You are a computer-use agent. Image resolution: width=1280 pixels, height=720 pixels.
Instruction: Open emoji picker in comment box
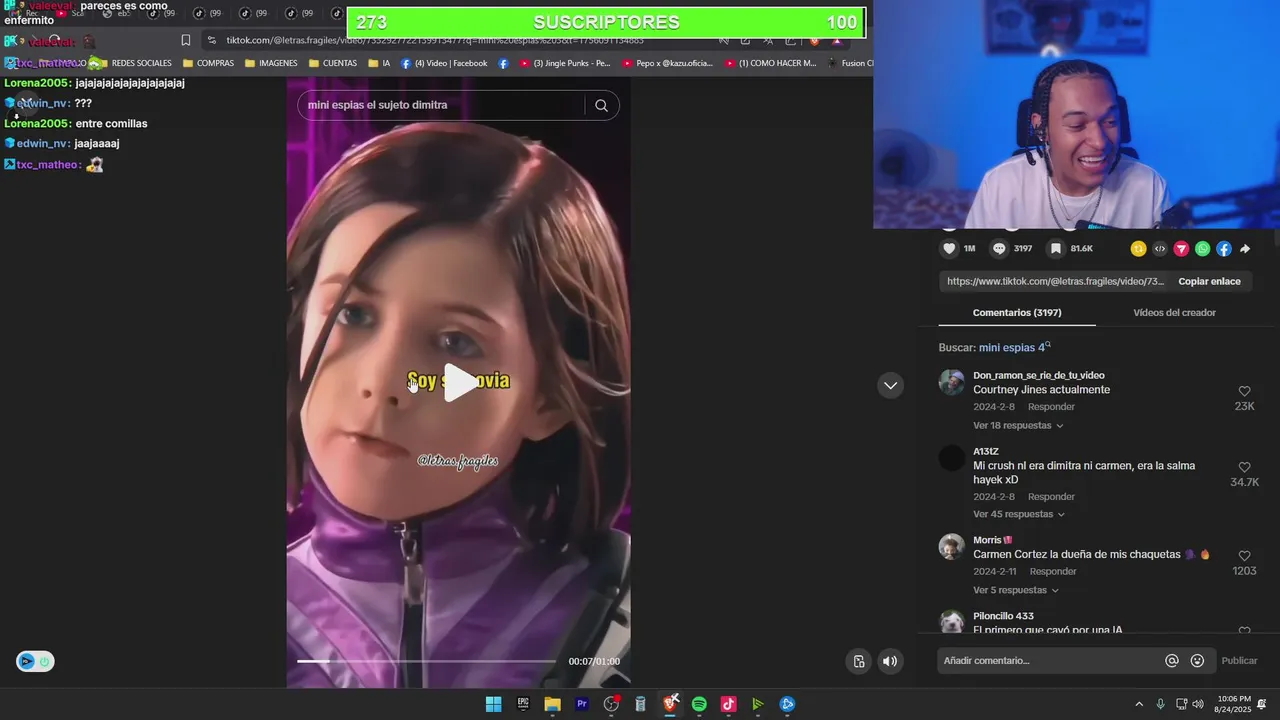tap(1197, 660)
